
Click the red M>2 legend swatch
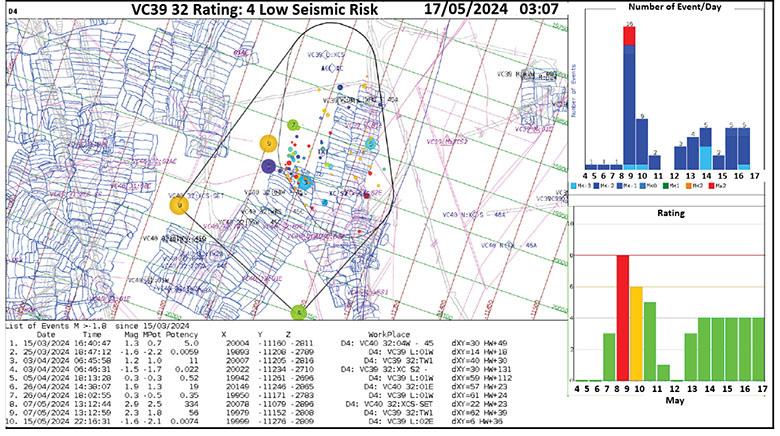click(711, 186)
